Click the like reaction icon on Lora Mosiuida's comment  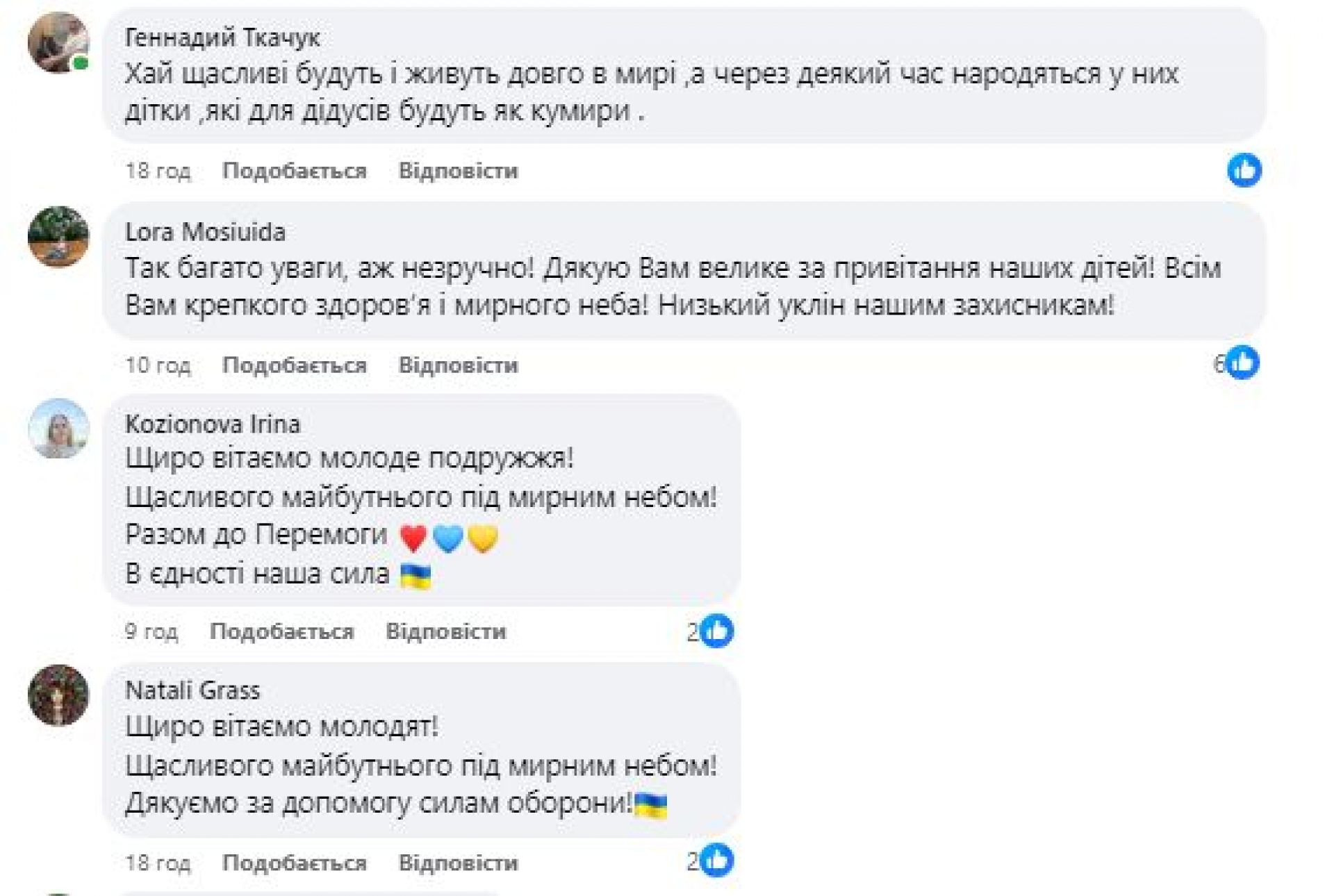point(1242,363)
